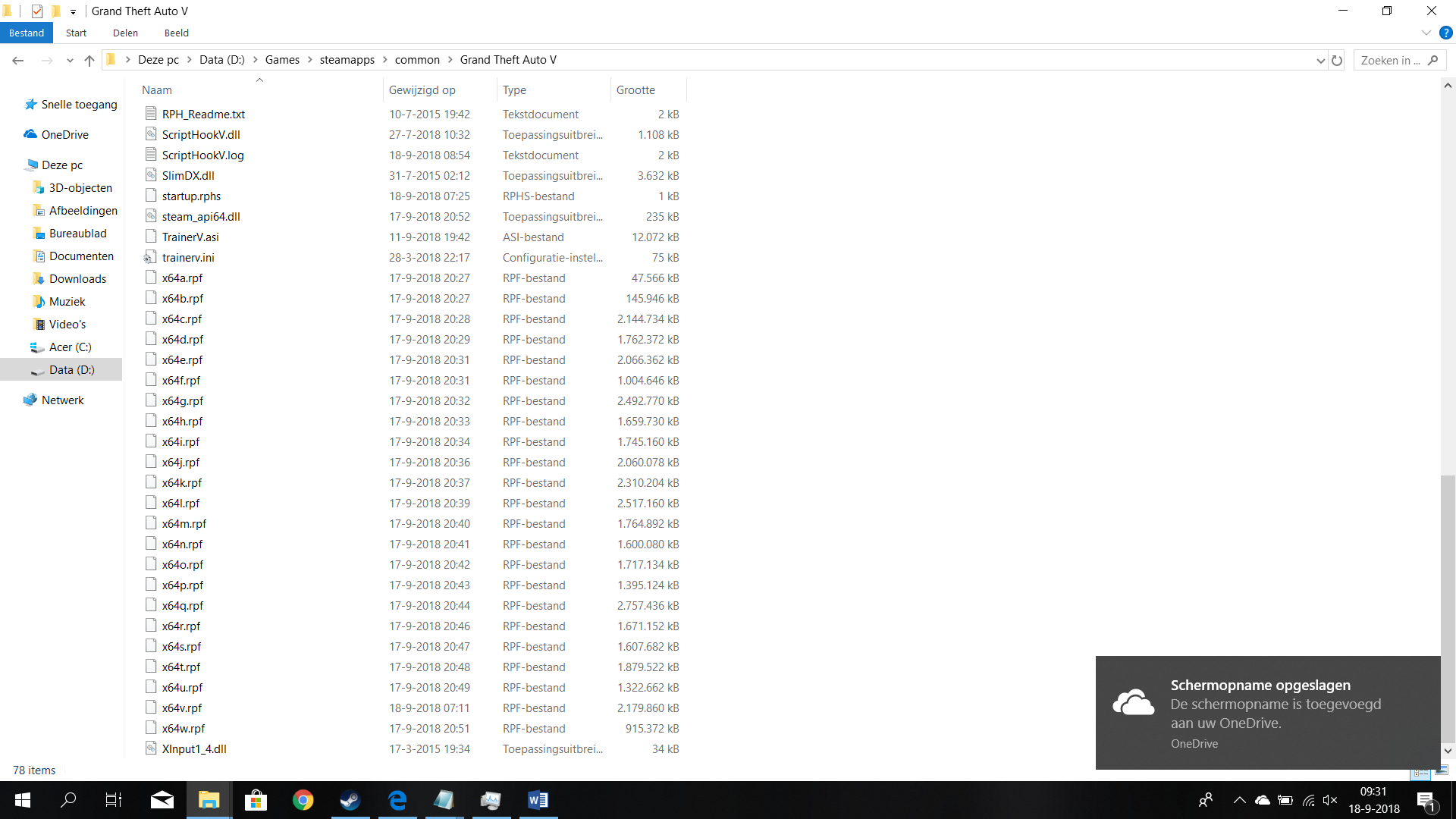Open the Help question mark icon
Image resolution: width=1456 pixels, height=819 pixels.
click(1445, 33)
